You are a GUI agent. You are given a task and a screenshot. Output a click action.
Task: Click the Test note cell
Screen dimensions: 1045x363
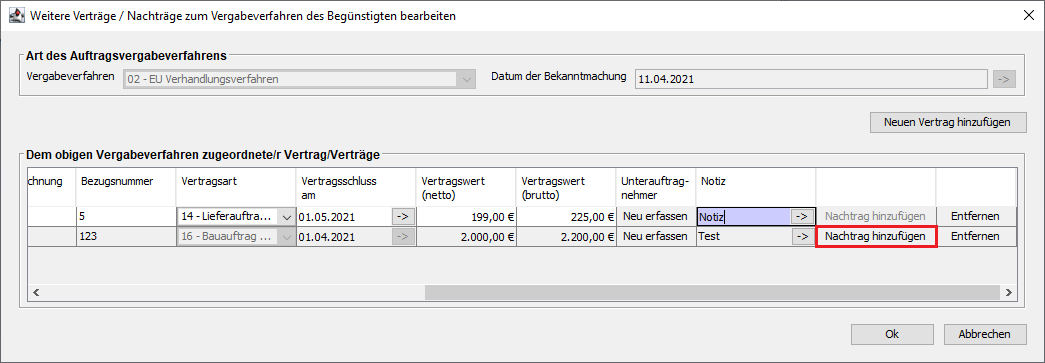click(x=744, y=236)
